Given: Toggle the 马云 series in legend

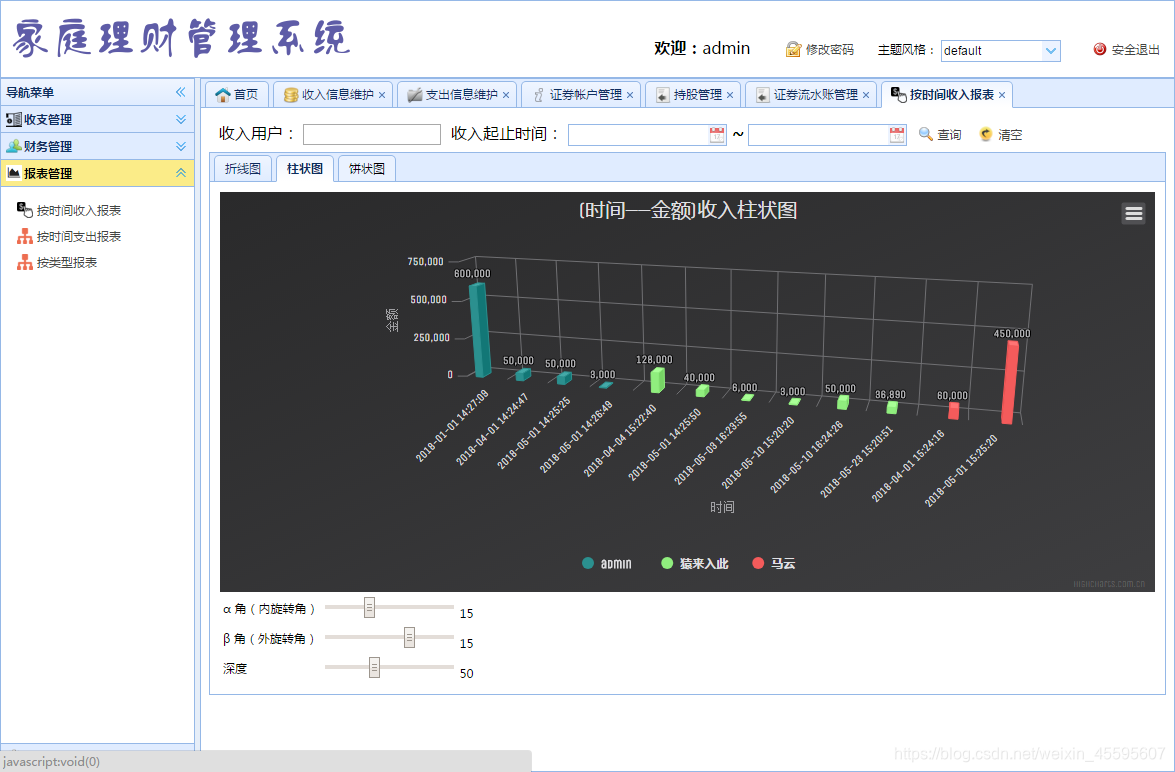Looking at the screenshot, I should pos(774,564).
